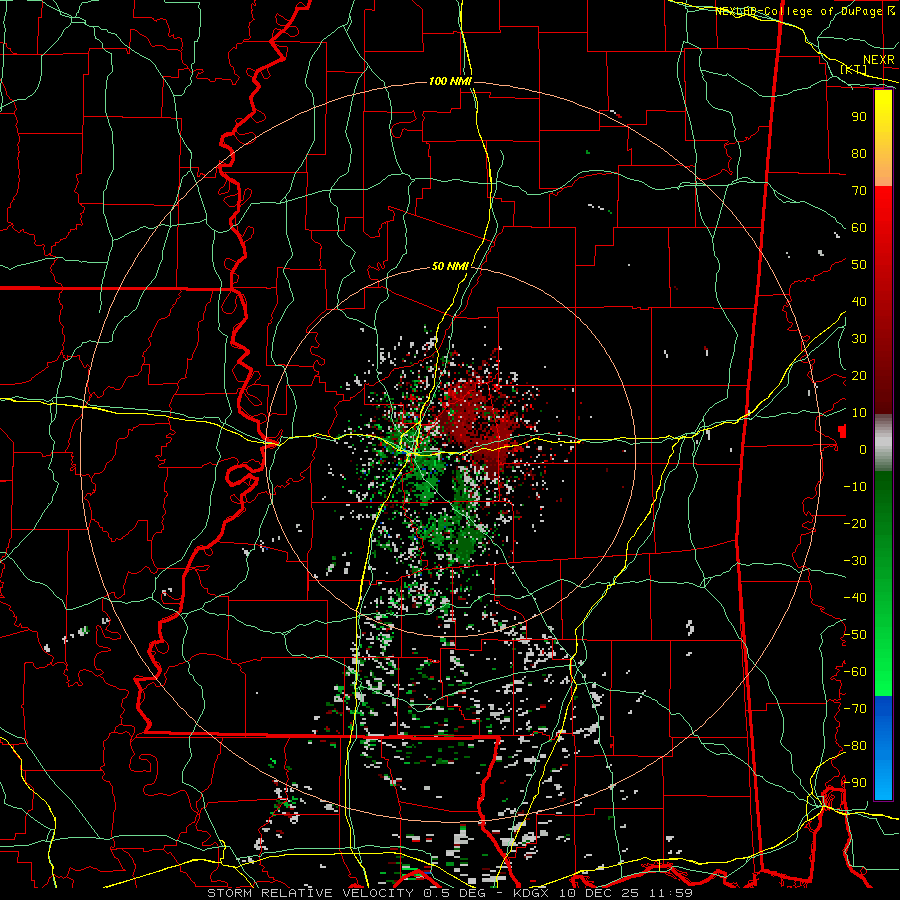Click the -50 label on the color scale

(855, 635)
